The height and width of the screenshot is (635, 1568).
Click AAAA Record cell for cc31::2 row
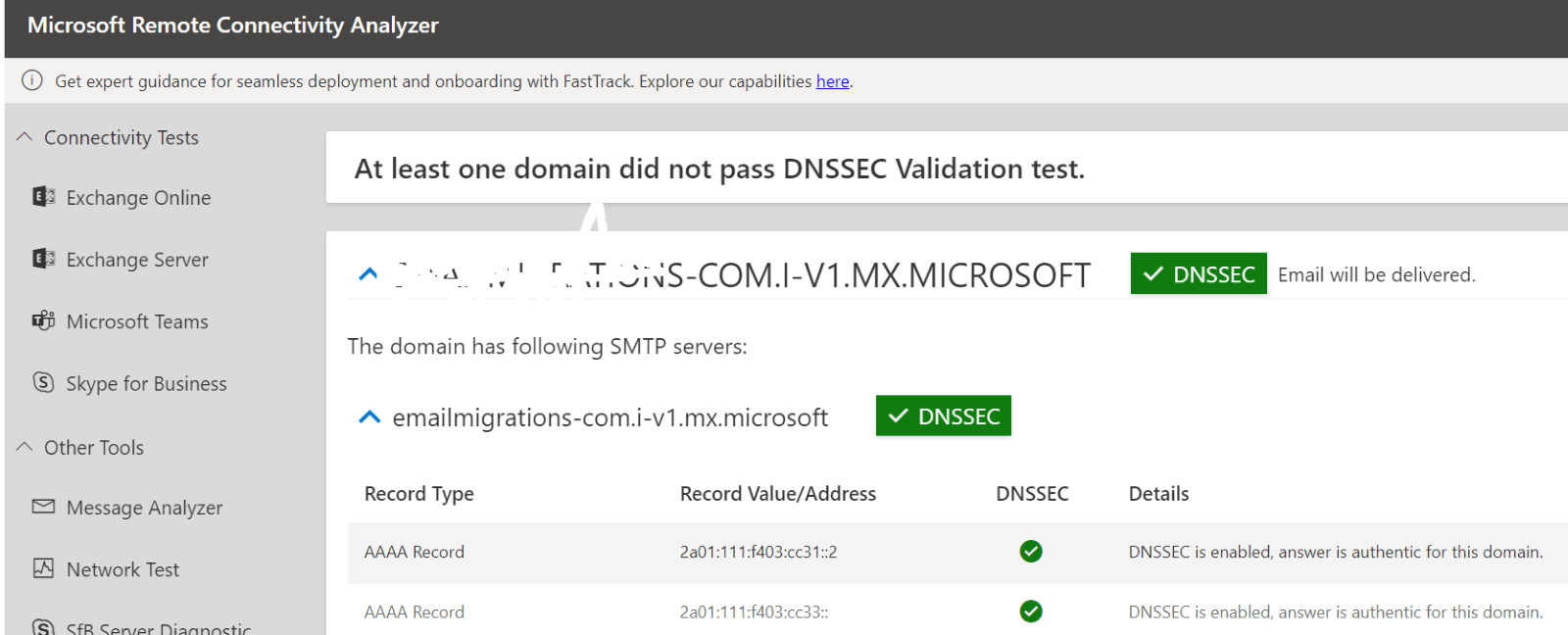coord(415,552)
